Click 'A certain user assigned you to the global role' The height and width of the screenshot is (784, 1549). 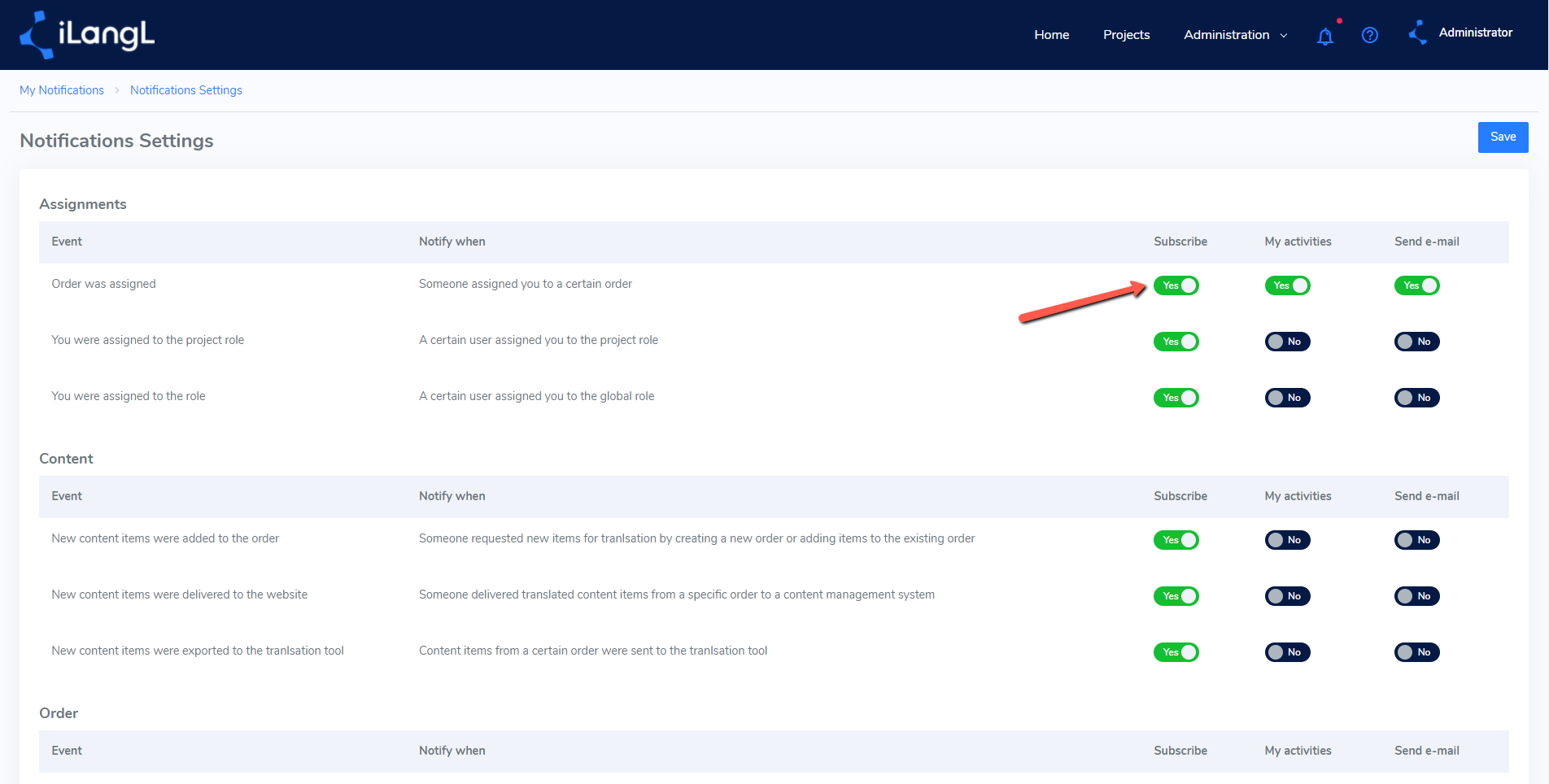click(536, 396)
